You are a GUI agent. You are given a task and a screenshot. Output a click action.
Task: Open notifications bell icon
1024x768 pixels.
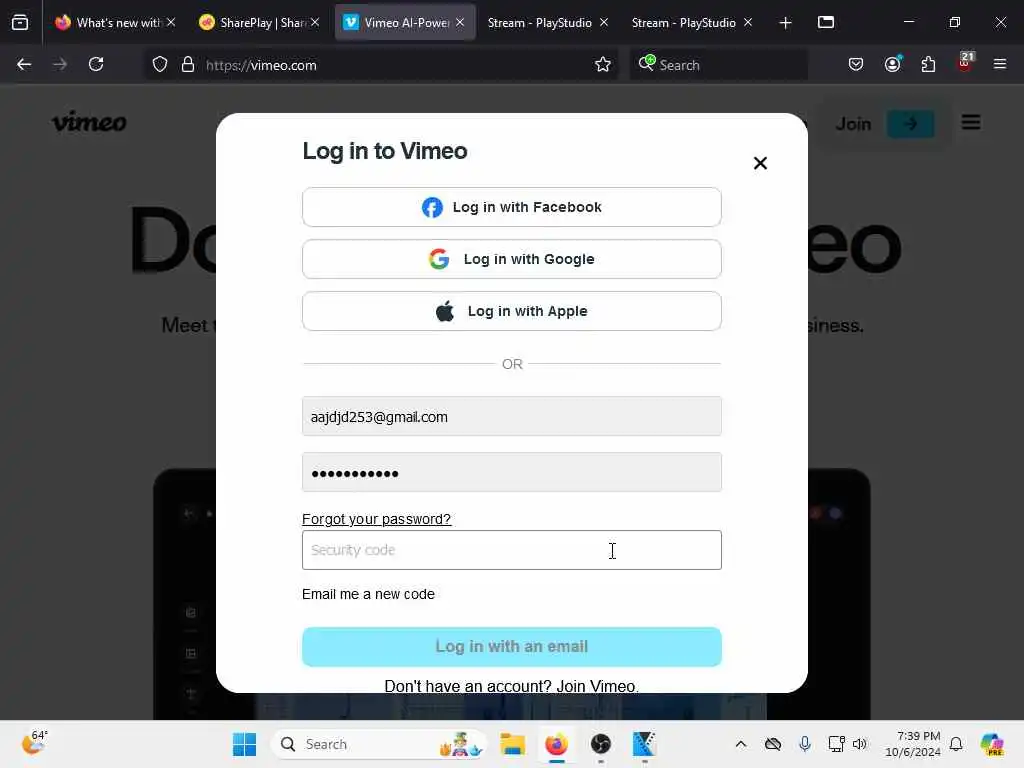[956, 744]
